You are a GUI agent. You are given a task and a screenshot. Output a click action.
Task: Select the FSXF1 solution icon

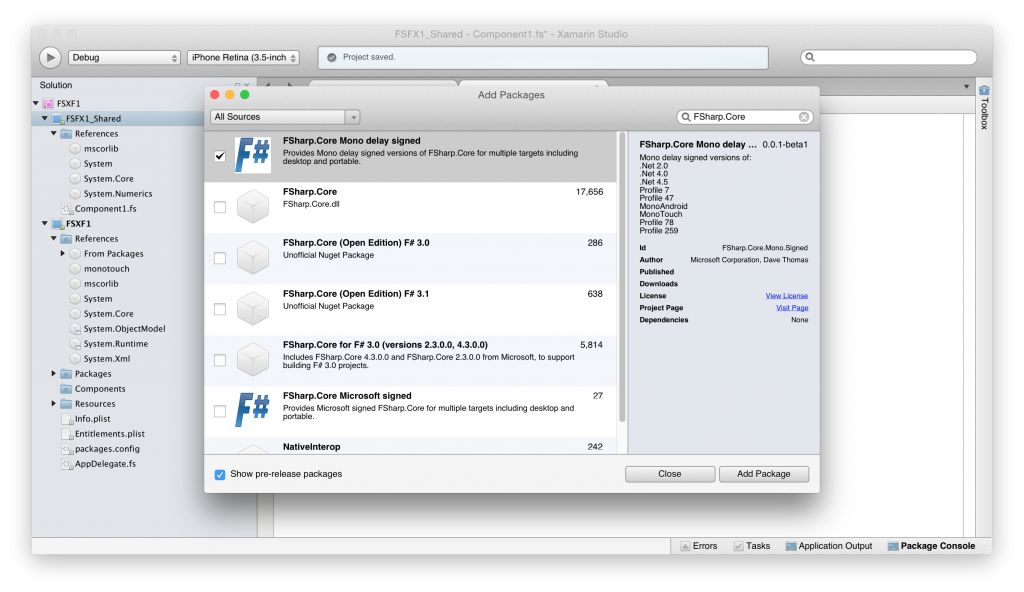tap(48, 103)
